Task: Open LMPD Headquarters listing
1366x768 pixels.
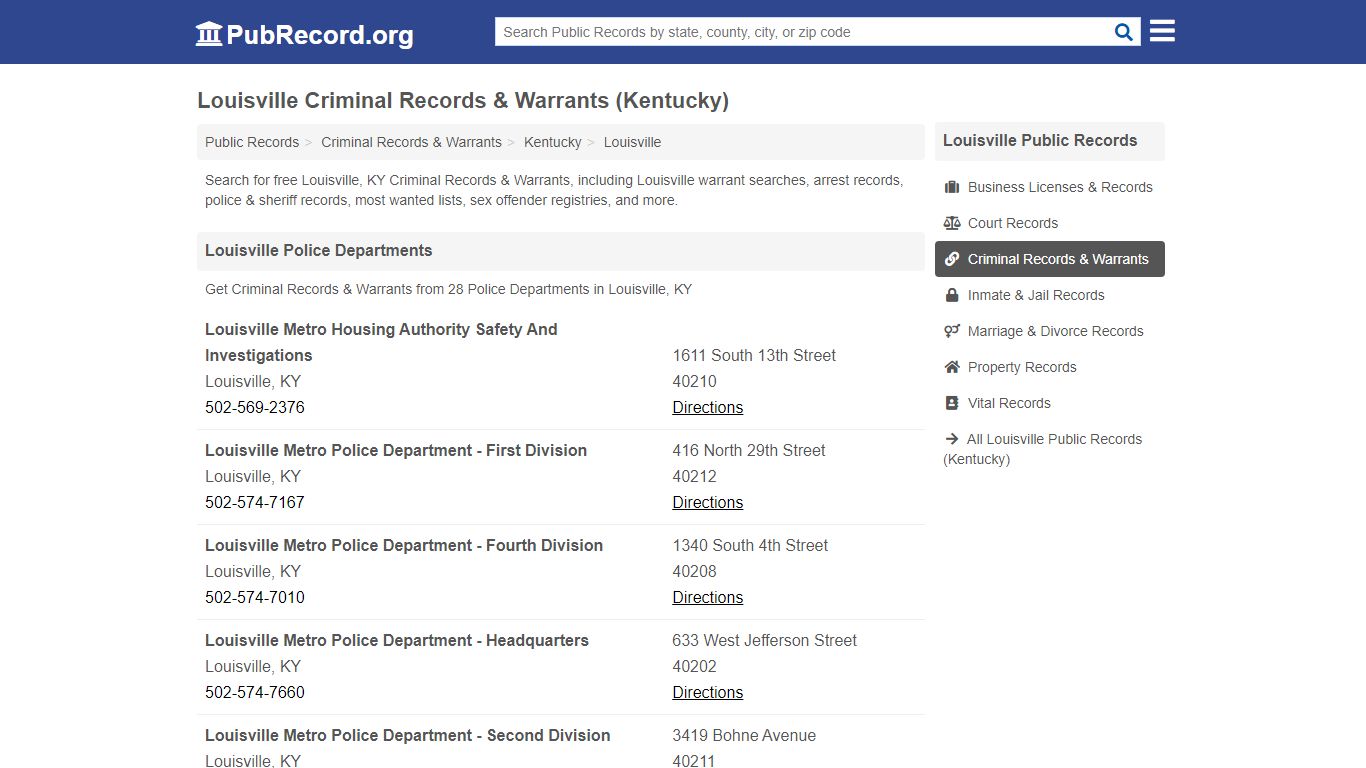Action: click(x=397, y=640)
